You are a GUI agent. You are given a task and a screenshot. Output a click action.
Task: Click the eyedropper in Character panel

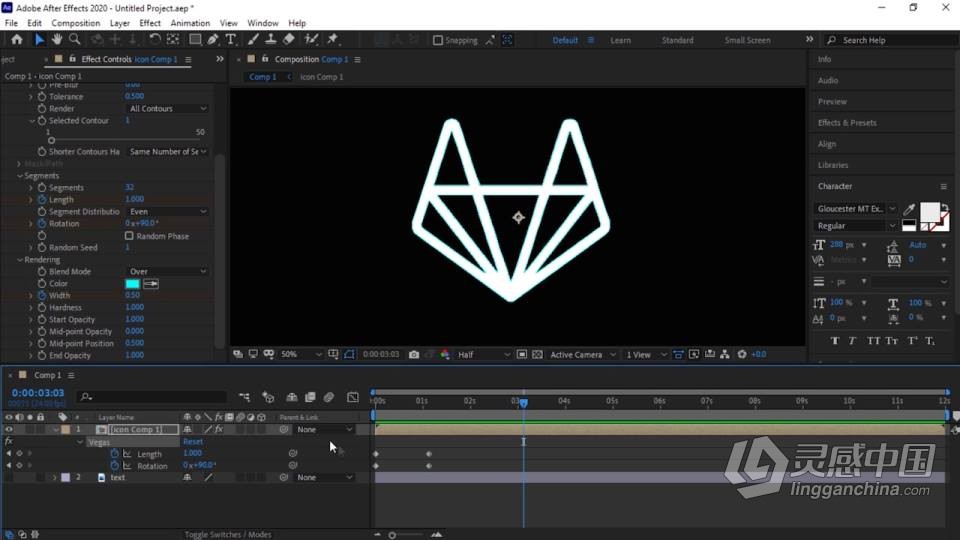[x=909, y=209]
